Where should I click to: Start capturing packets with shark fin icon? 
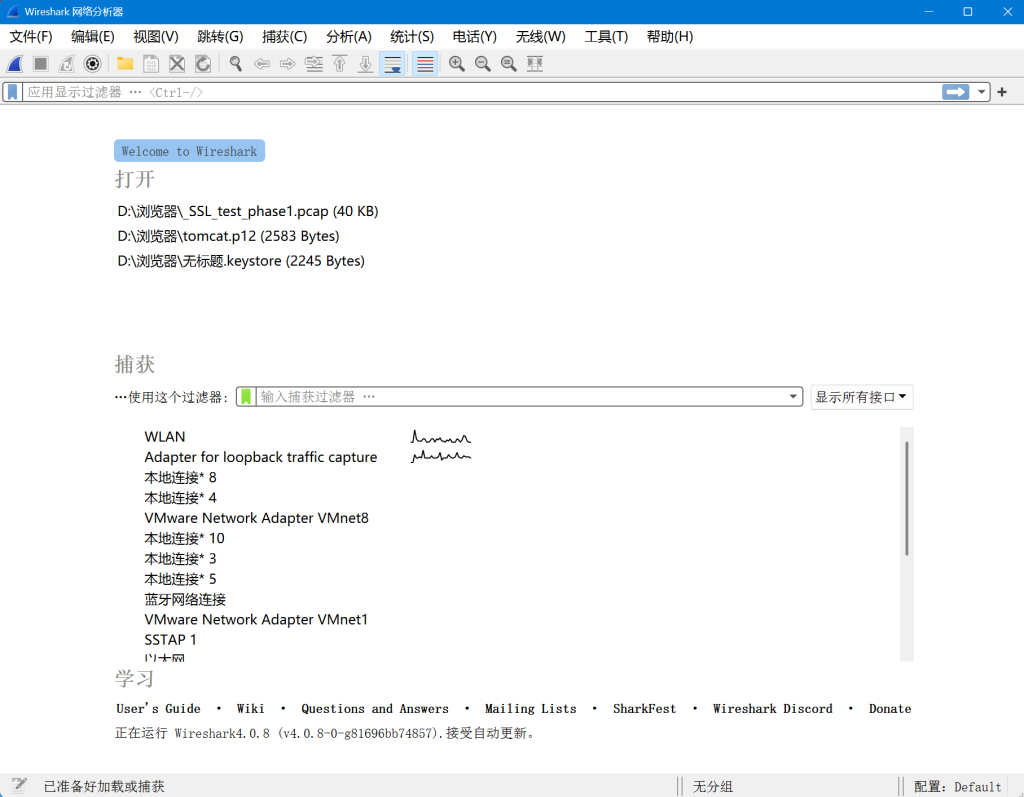click(15, 64)
